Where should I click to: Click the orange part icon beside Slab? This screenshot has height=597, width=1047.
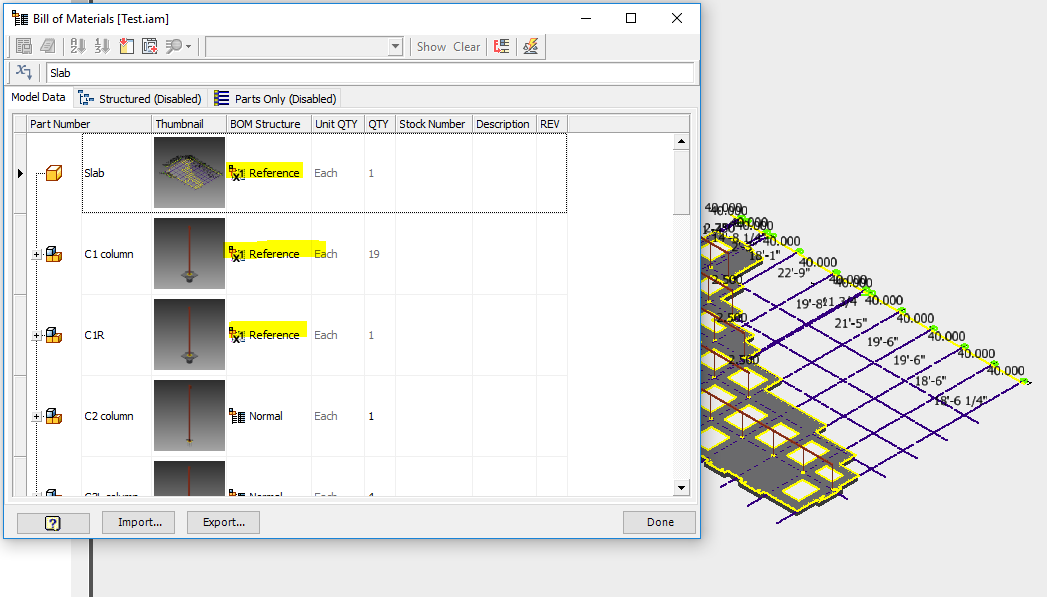pyautogui.click(x=52, y=172)
